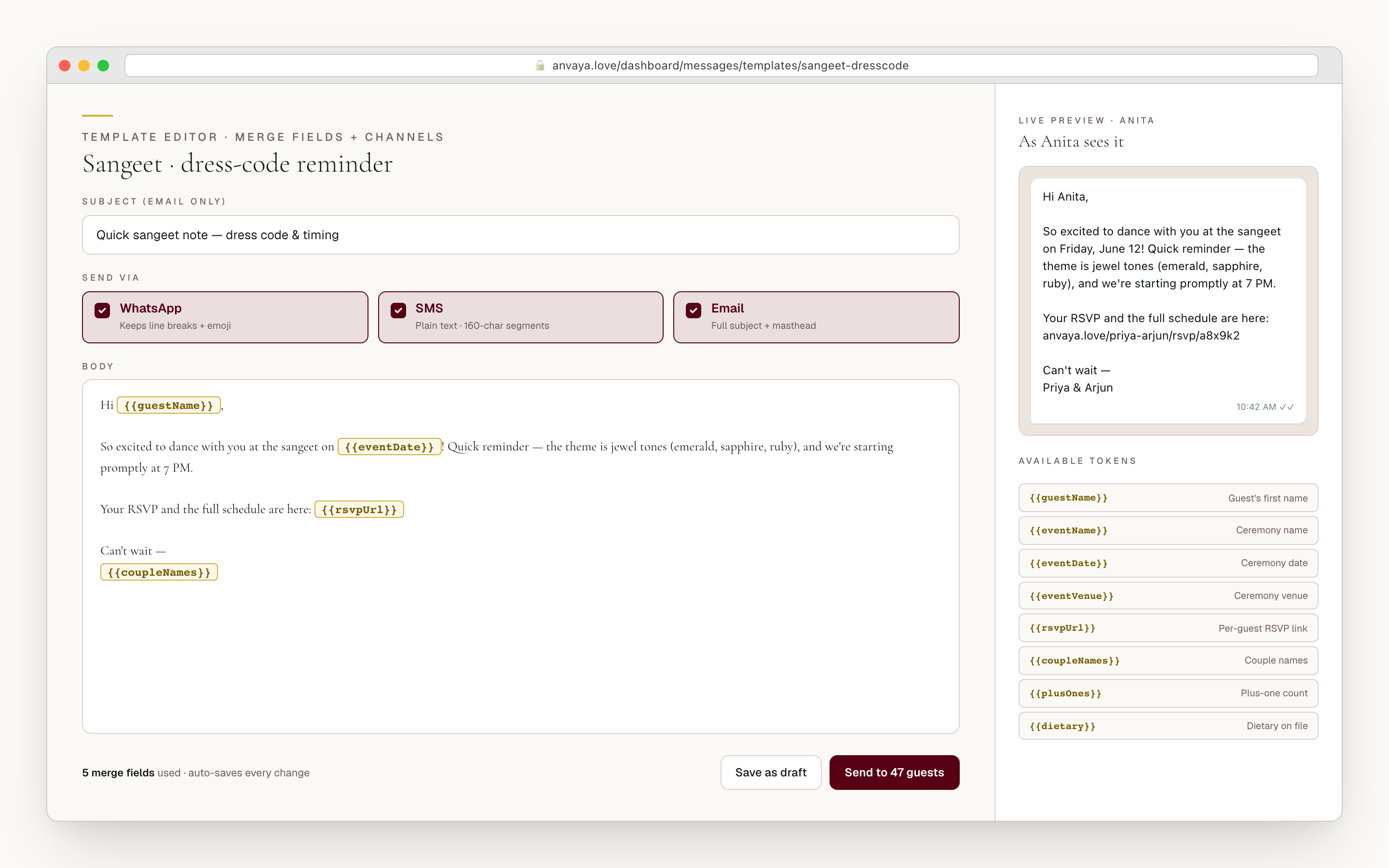Click the 'Hi Anita,' preview greeting
Viewport: 1389px width, 868px height.
coord(1065,197)
